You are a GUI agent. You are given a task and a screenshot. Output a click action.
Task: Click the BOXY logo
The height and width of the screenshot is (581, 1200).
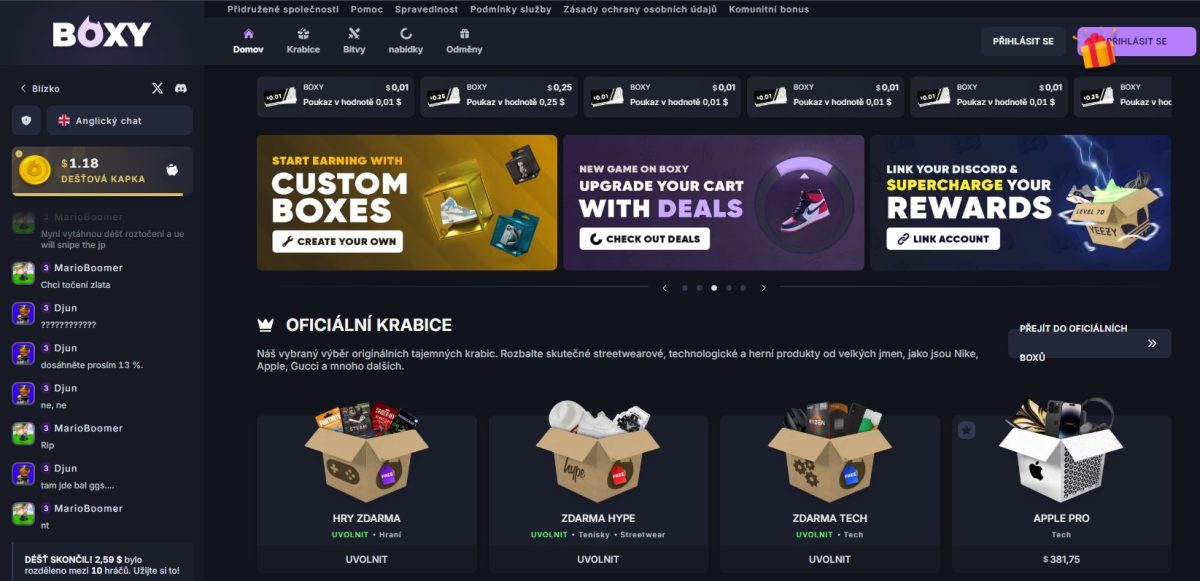click(101, 34)
